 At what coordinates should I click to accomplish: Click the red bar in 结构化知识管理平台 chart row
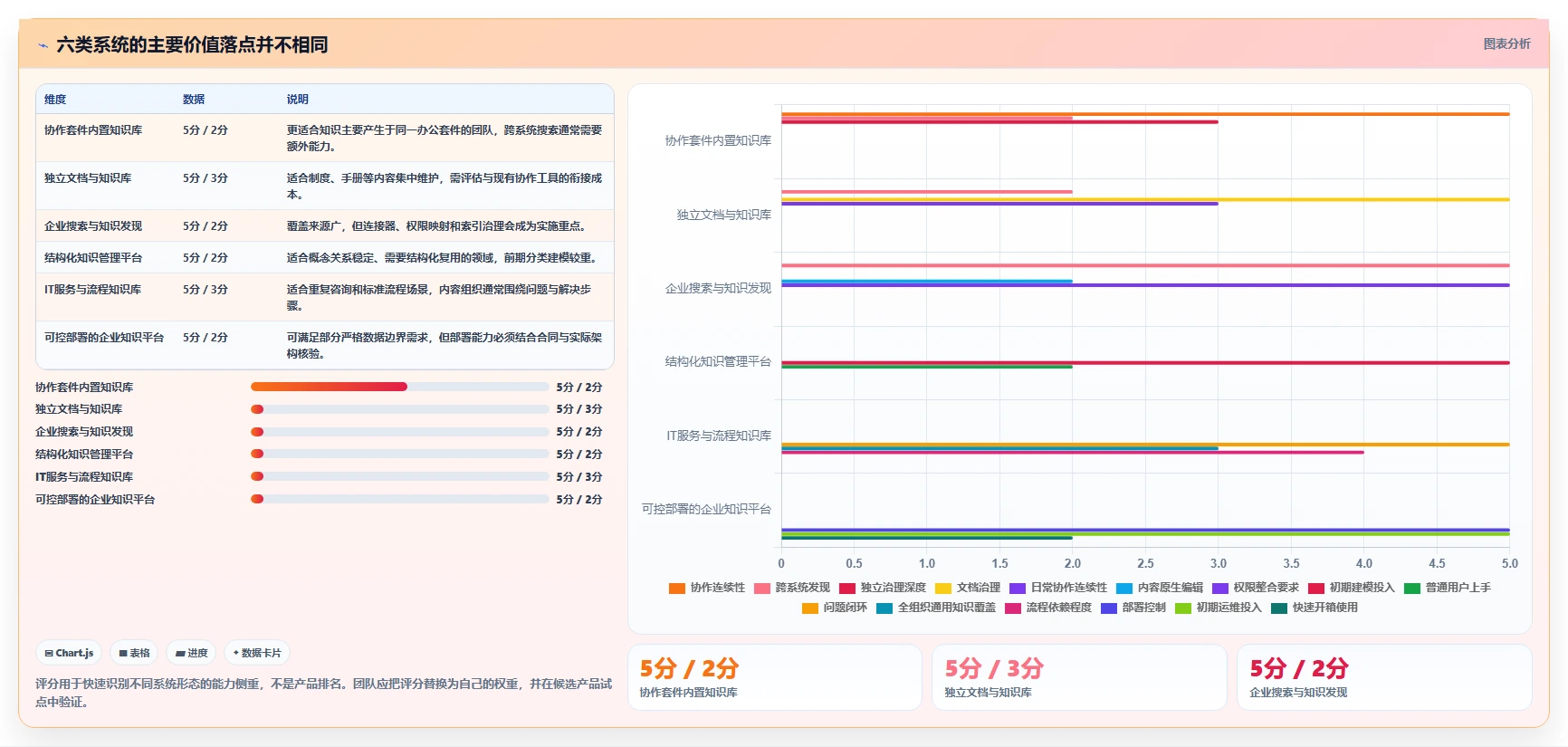tap(1145, 362)
